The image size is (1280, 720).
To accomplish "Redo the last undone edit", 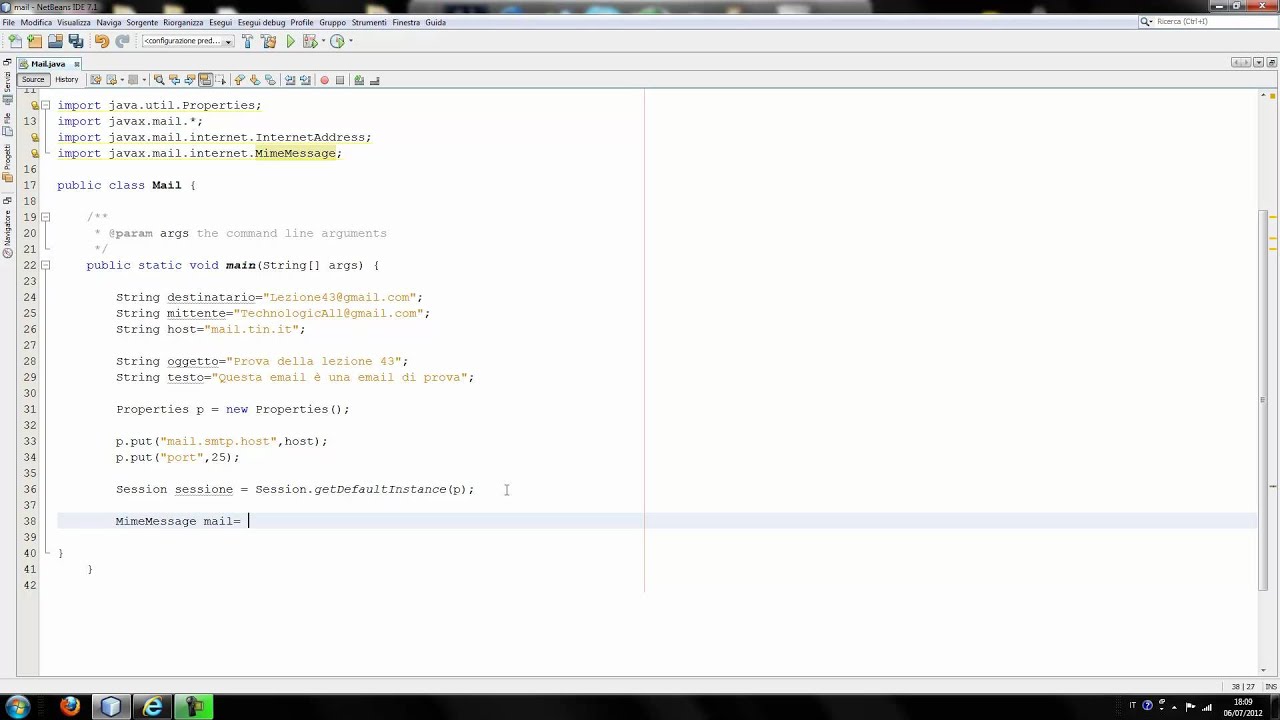I will tap(122, 41).
